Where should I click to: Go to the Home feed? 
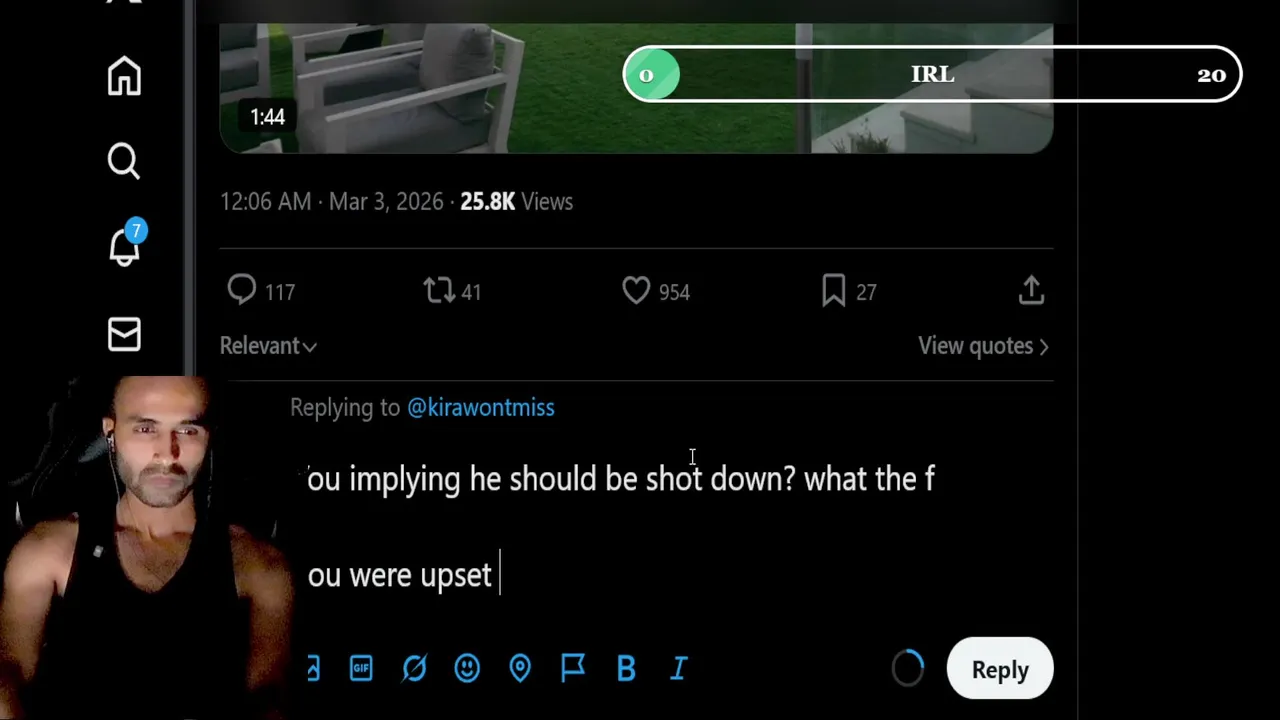tap(124, 77)
